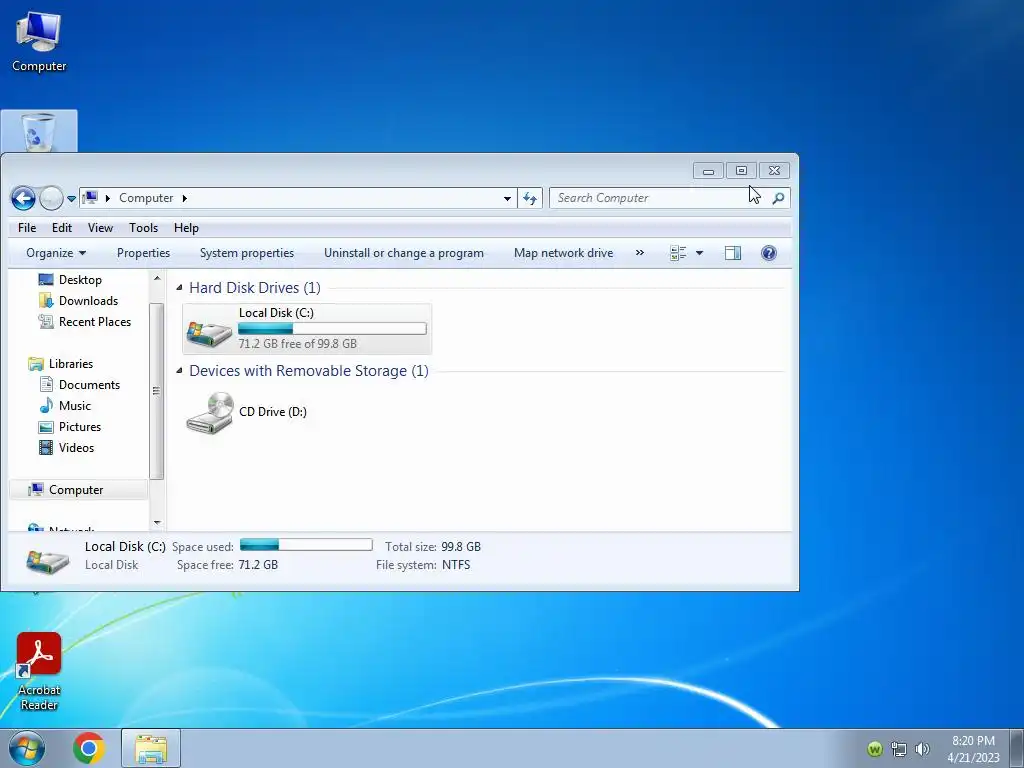Click the Back navigation arrow in Explorer

[24, 199]
